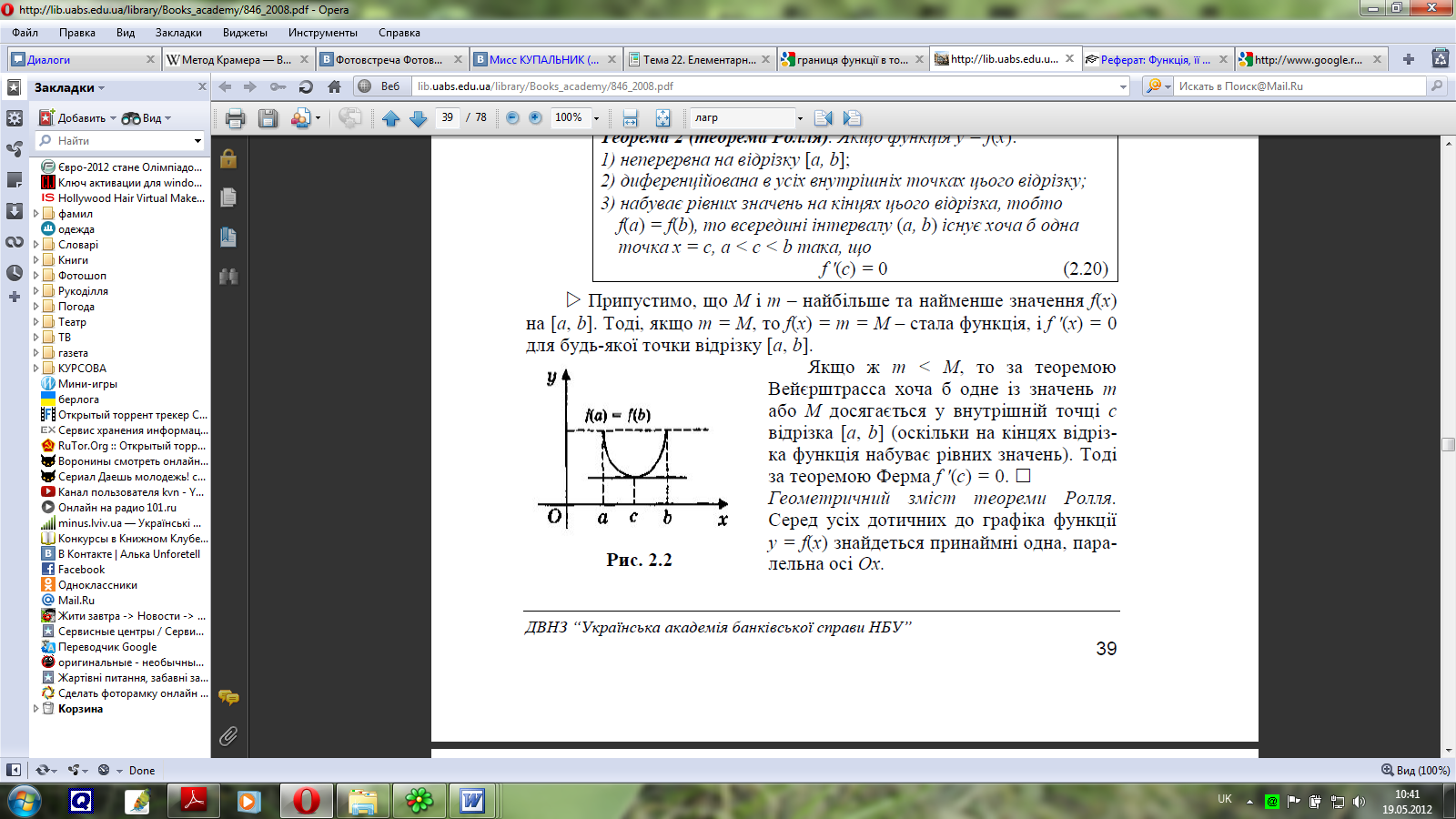The width and height of the screenshot is (1456, 819).
Task: Open the attachments paperclip panel
Action: point(228,735)
